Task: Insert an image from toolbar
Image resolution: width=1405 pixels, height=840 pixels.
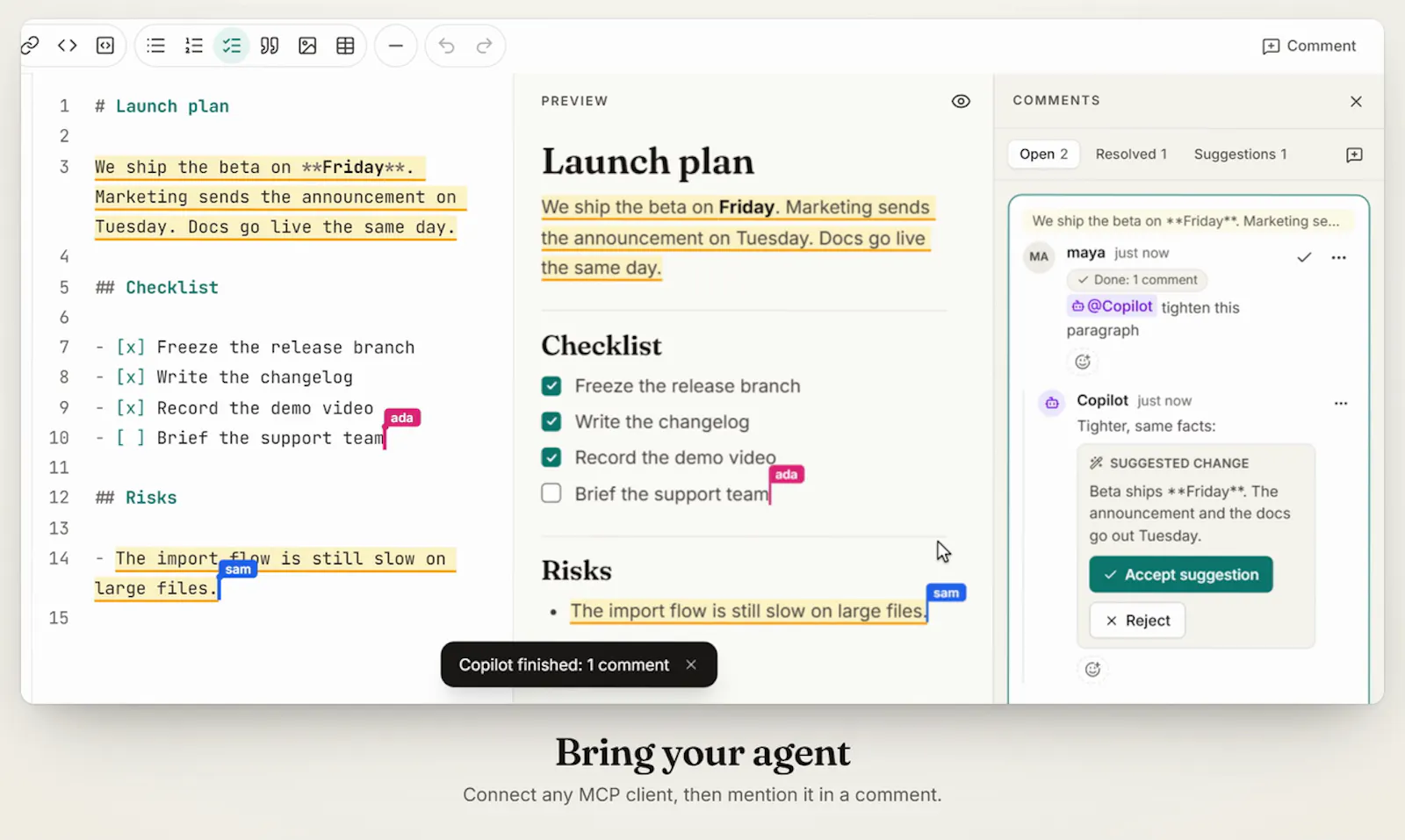Action: click(307, 46)
